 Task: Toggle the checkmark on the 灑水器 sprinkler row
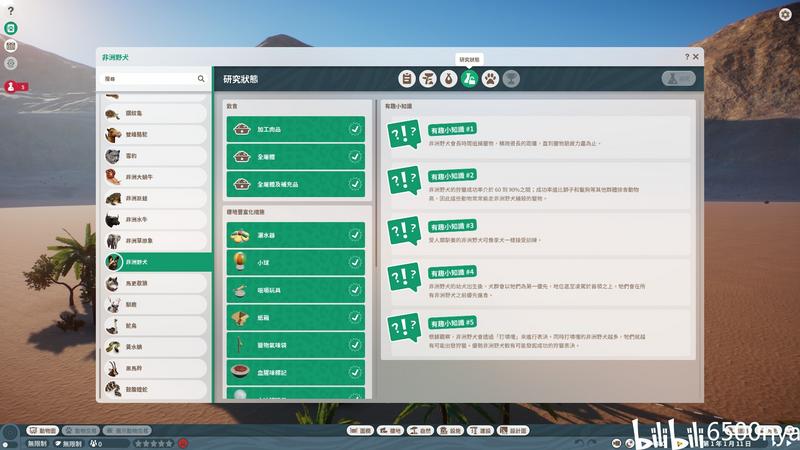355,235
